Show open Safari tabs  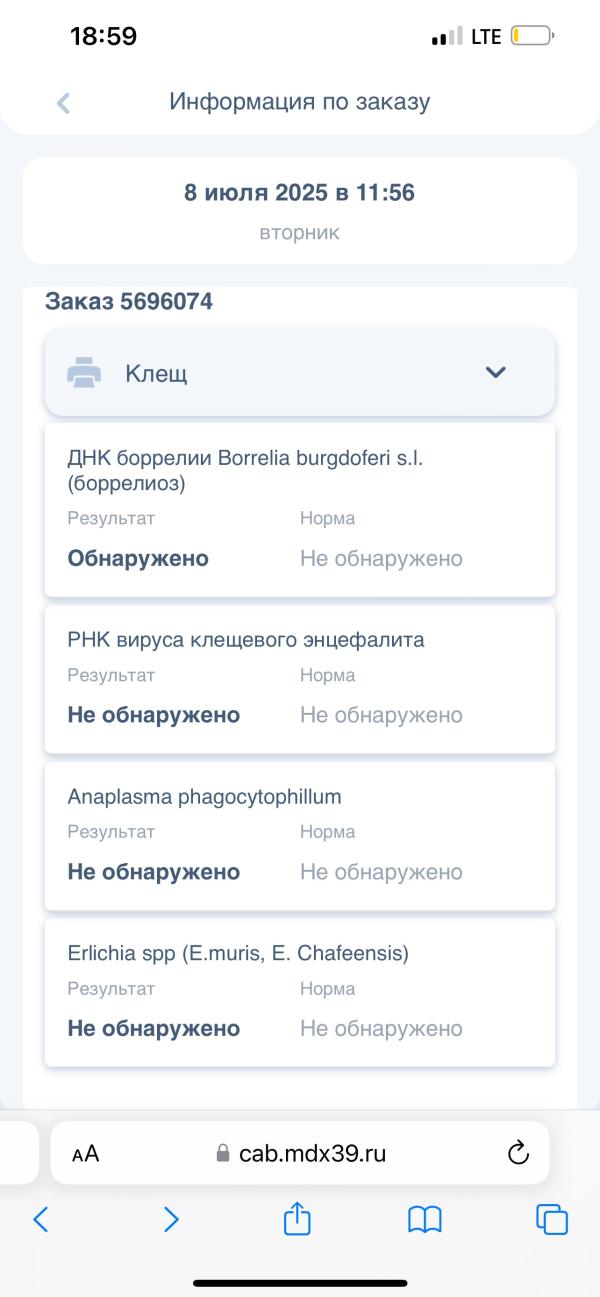(x=552, y=1219)
